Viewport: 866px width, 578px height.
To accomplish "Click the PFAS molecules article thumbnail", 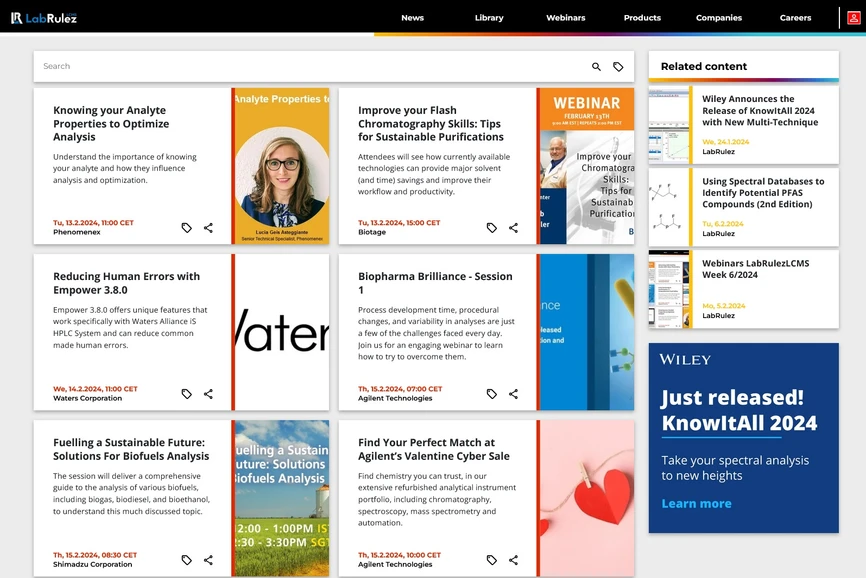I will (x=669, y=207).
